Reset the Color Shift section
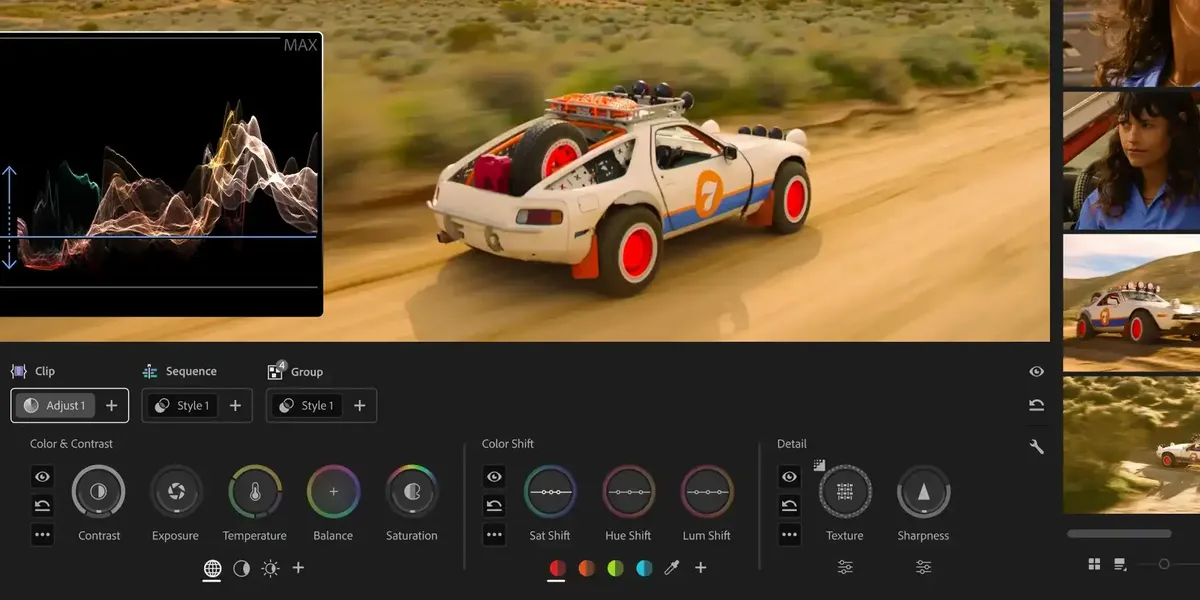 tap(494, 506)
